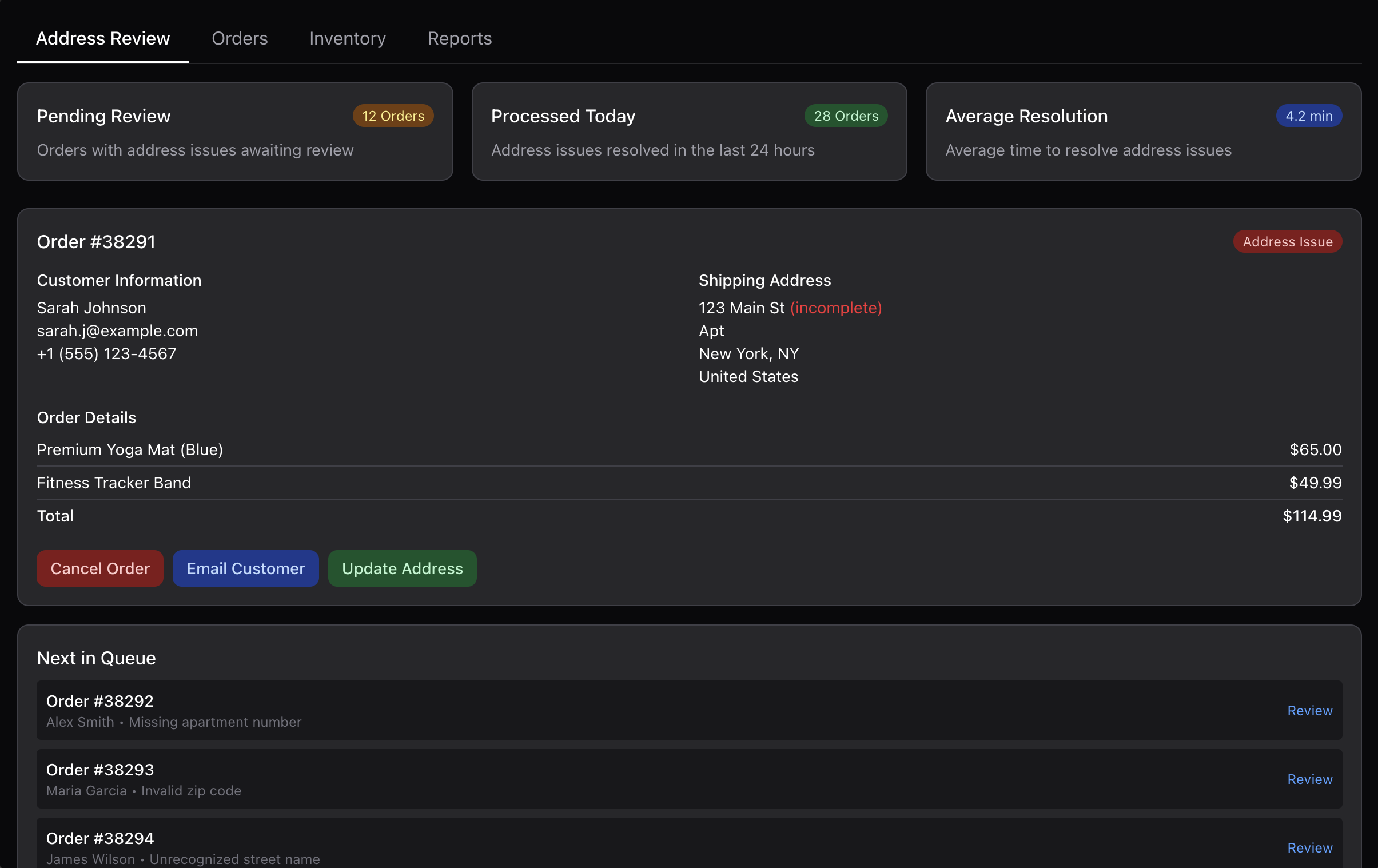The height and width of the screenshot is (868, 1378).
Task: Click the red (incomplete) address label
Action: pos(835,308)
